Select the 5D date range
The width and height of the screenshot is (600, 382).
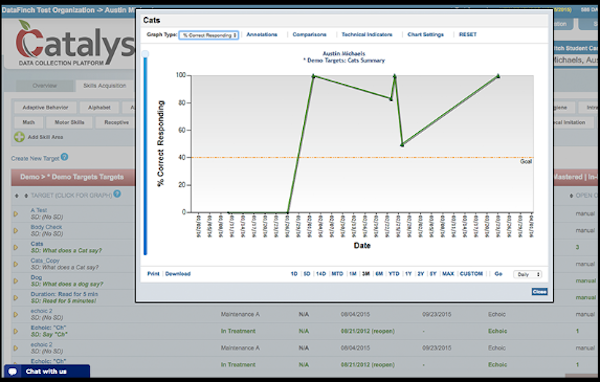(x=307, y=274)
